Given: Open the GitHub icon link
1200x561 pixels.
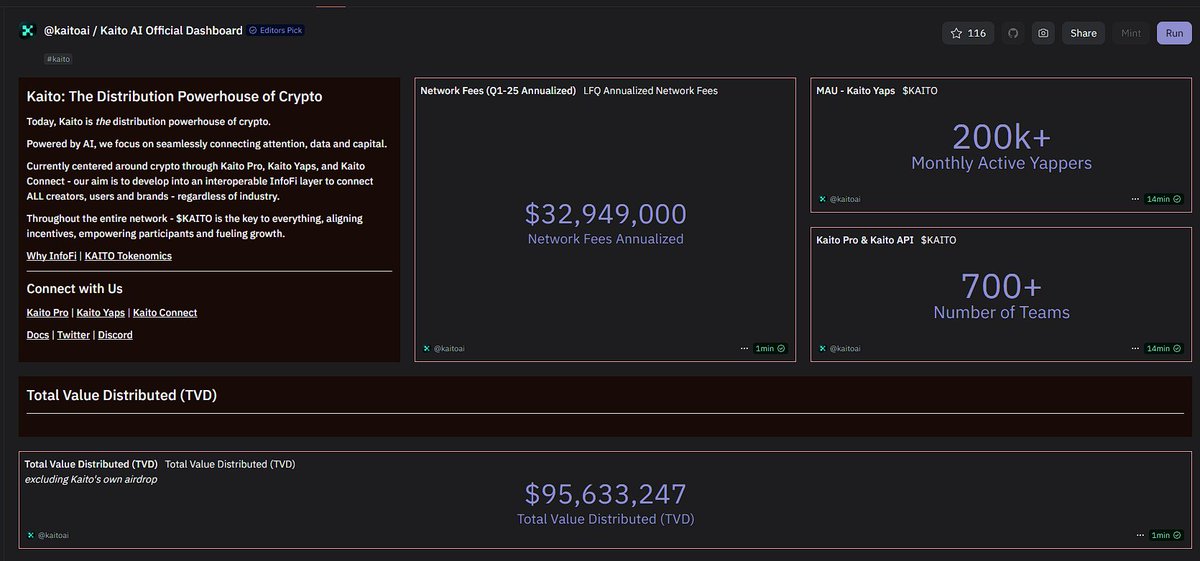Looking at the screenshot, I should [1012, 33].
